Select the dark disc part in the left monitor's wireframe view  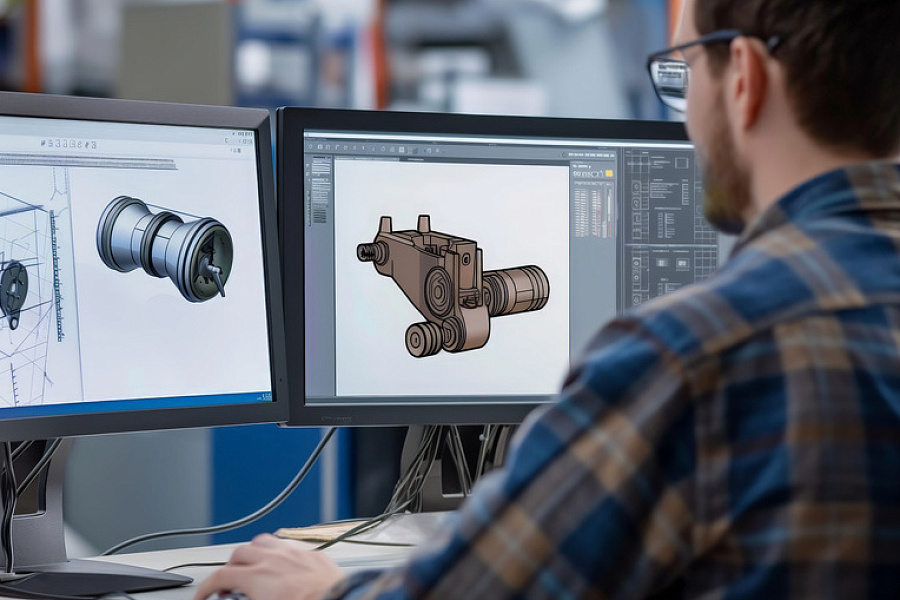[x=13, y=296]
